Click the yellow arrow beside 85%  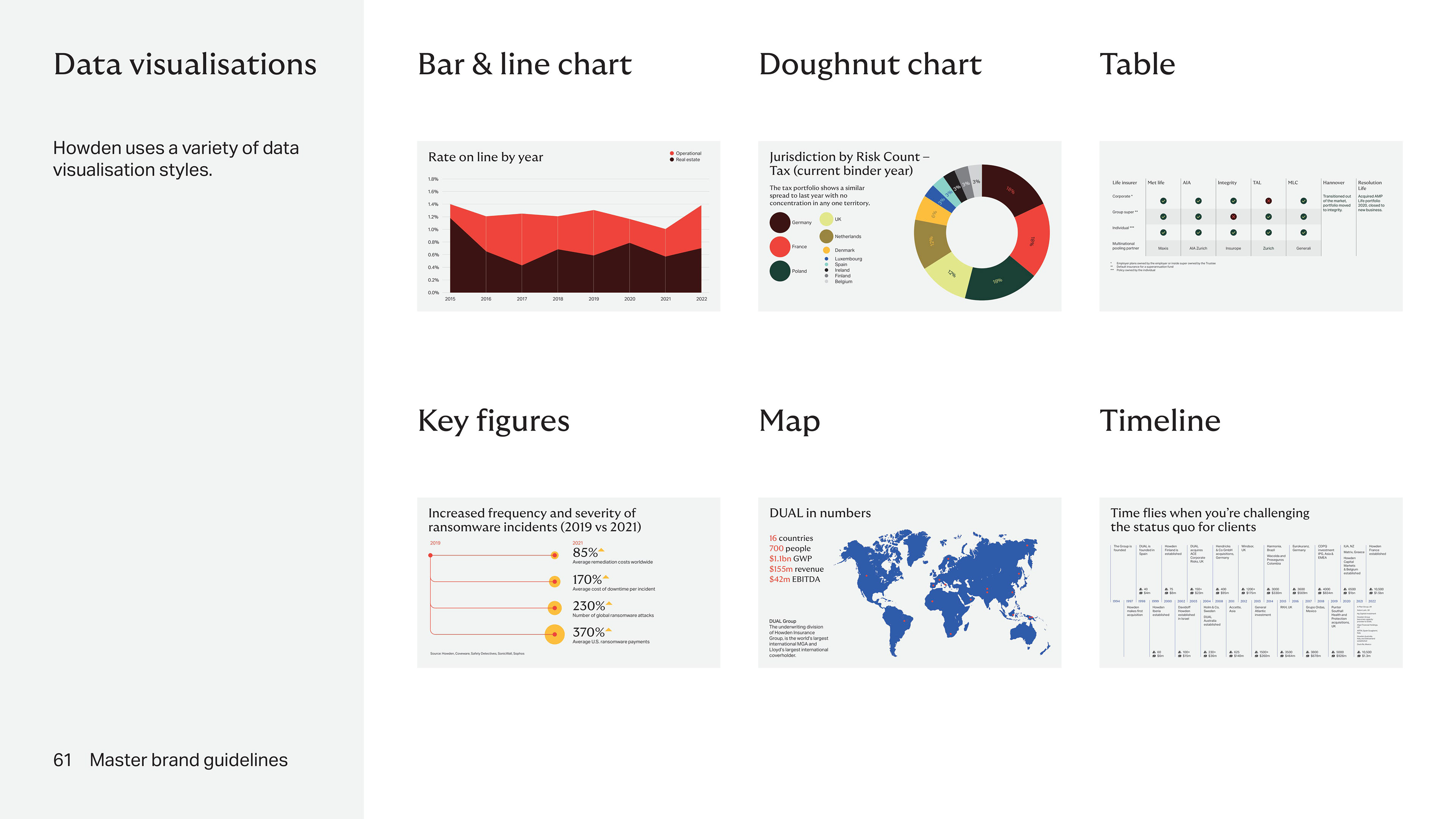tap(601, 549)
